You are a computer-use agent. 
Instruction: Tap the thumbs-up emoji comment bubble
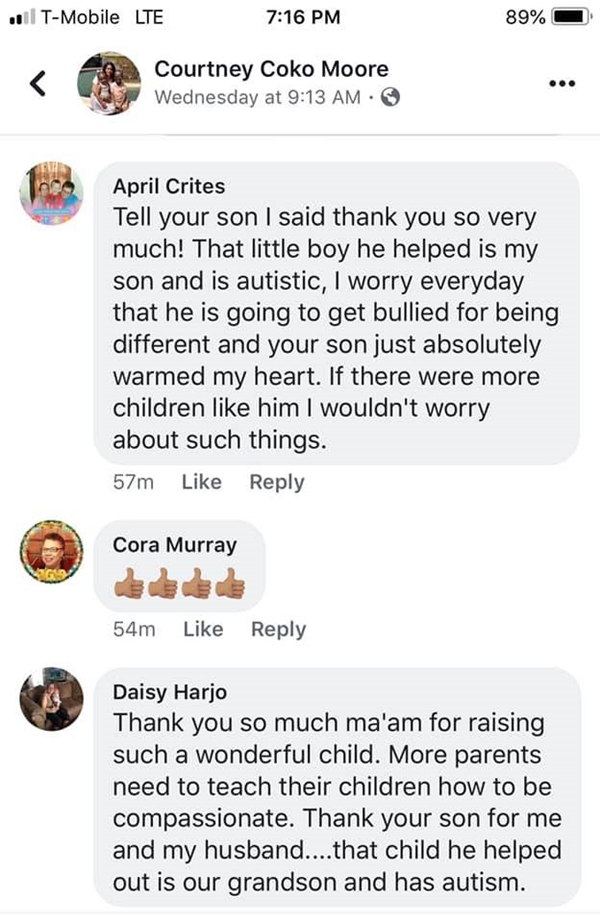coord(180,581)
